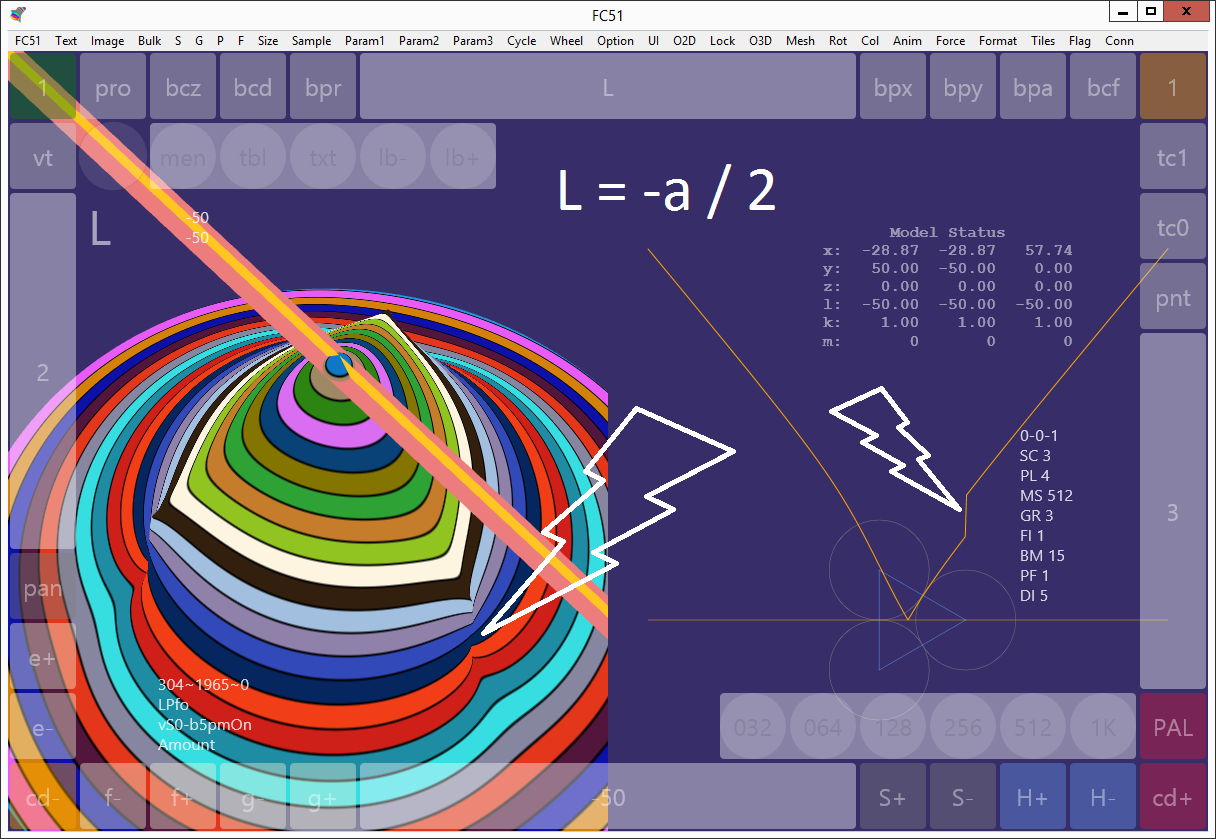Select mesh size 256

[x=963, y=727]
